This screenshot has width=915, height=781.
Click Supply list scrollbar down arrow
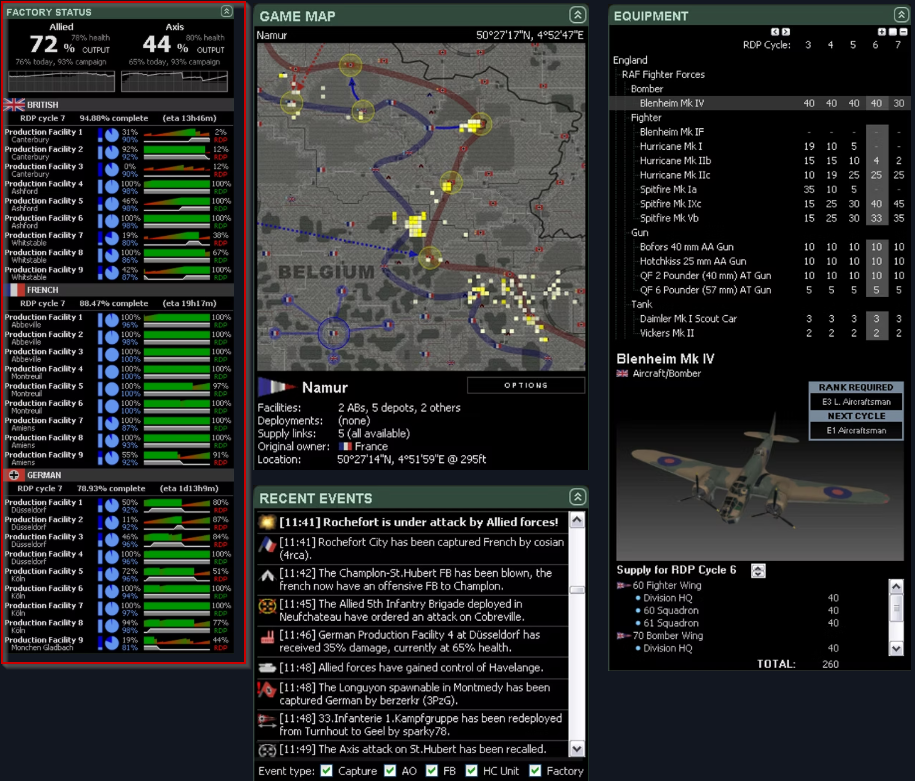click(x=896, y=648)
